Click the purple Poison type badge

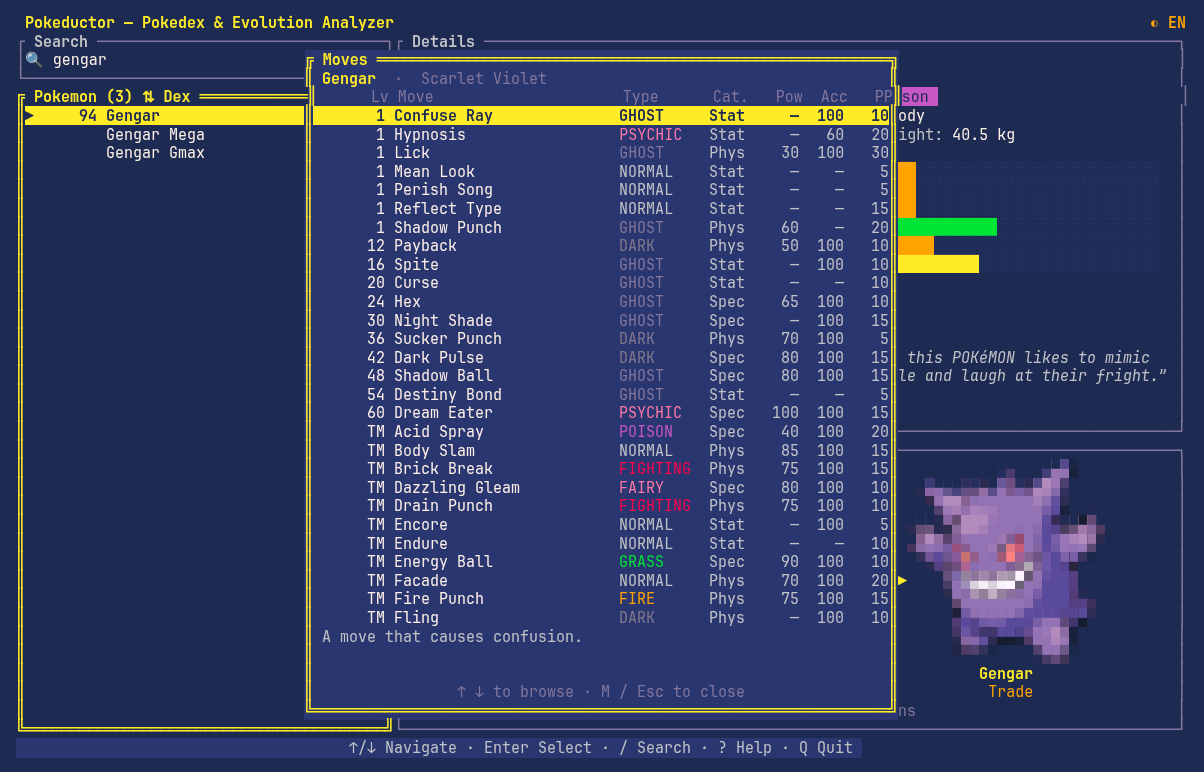919,97
